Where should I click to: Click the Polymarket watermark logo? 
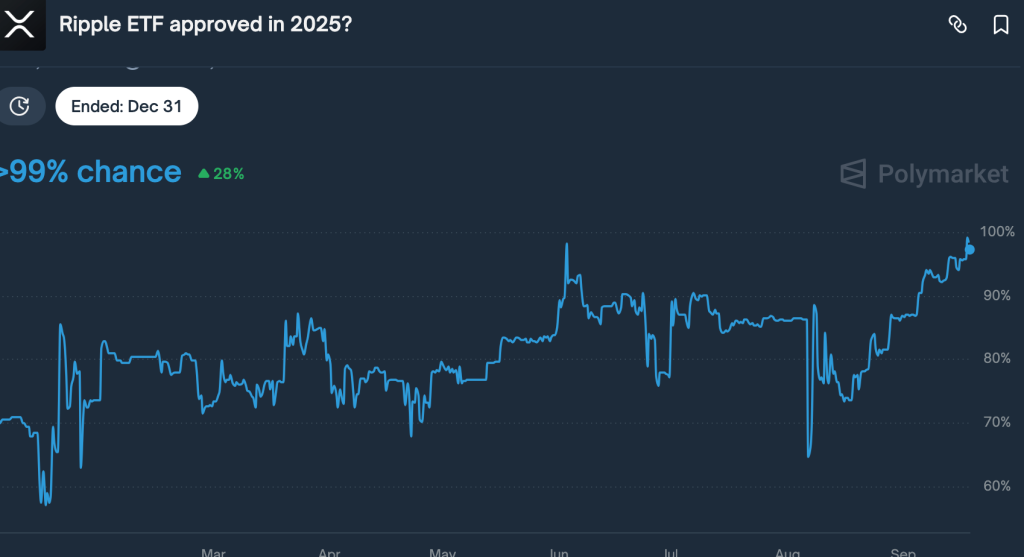tap(924, 174)
